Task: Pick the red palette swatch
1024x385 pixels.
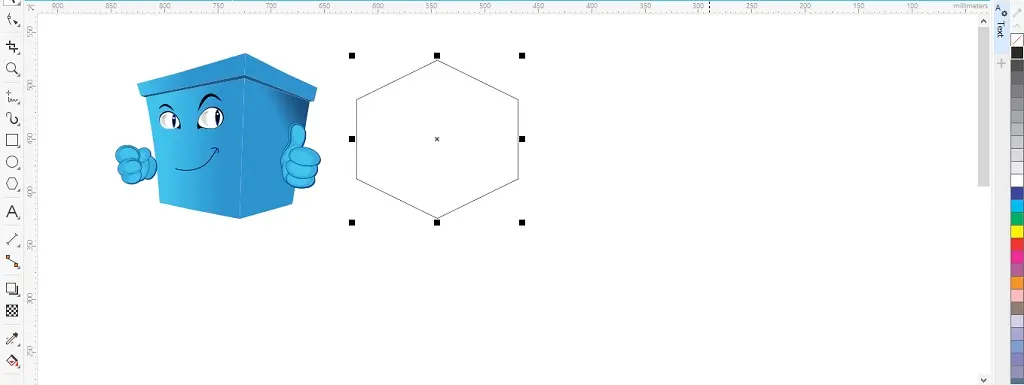Action: point(1017,244)
